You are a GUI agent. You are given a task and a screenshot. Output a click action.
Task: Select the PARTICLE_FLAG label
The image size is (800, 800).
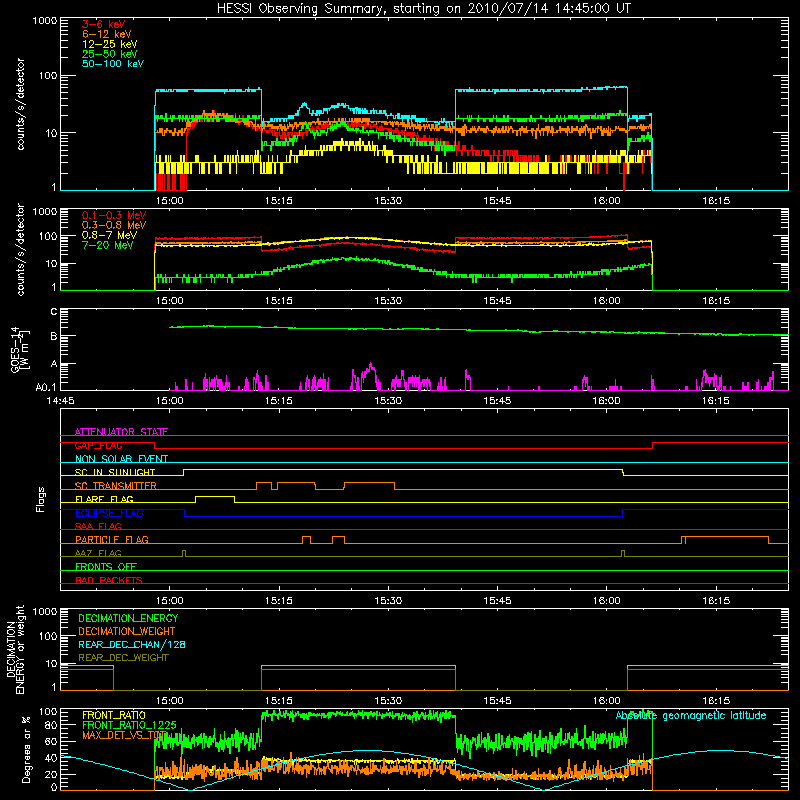pos(112,540)
